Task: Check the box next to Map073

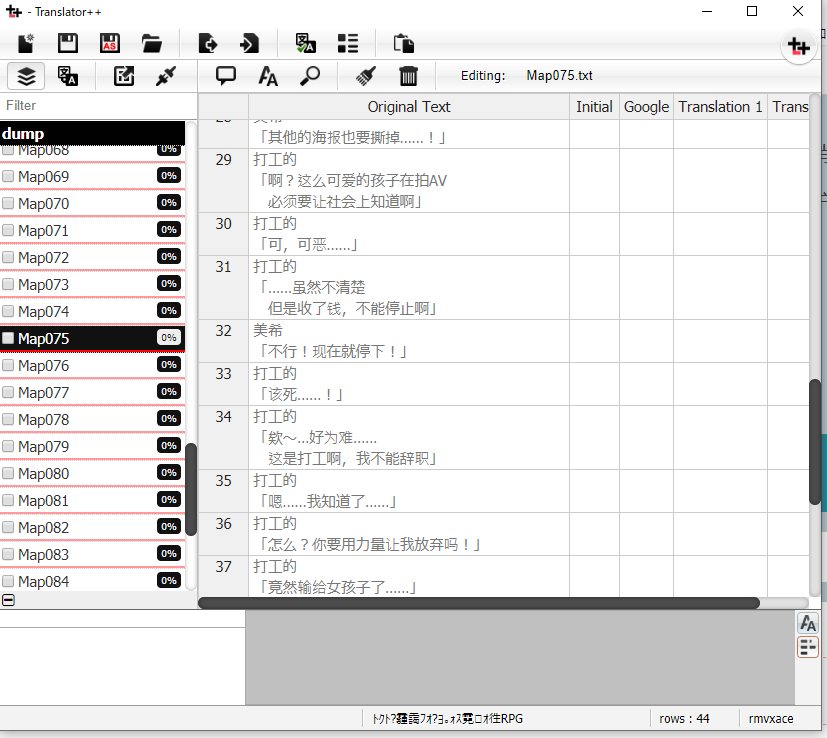Action: point(8,284)
